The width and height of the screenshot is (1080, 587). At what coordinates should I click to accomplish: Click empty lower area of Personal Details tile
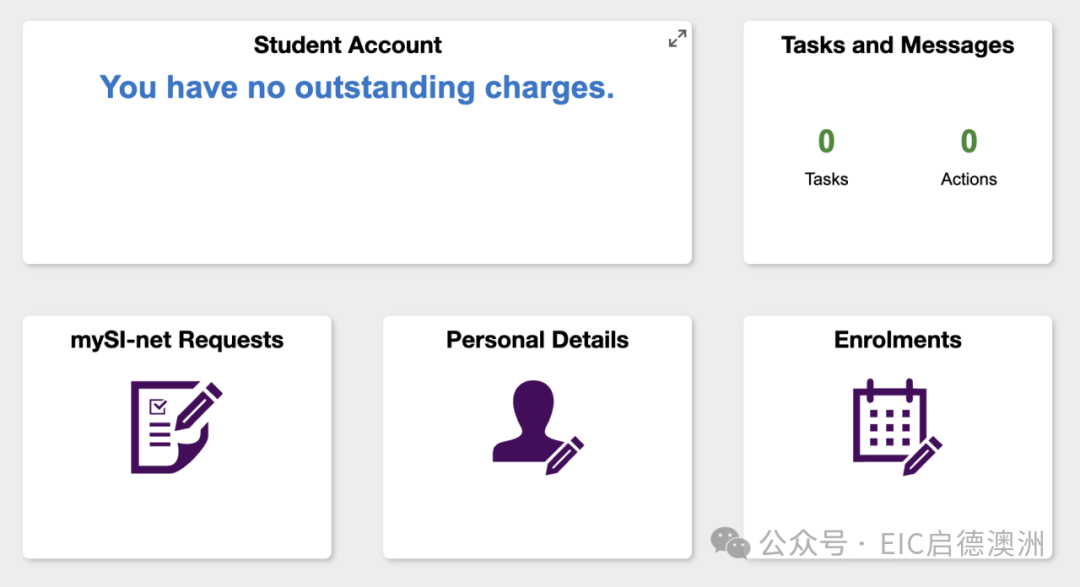537,517
